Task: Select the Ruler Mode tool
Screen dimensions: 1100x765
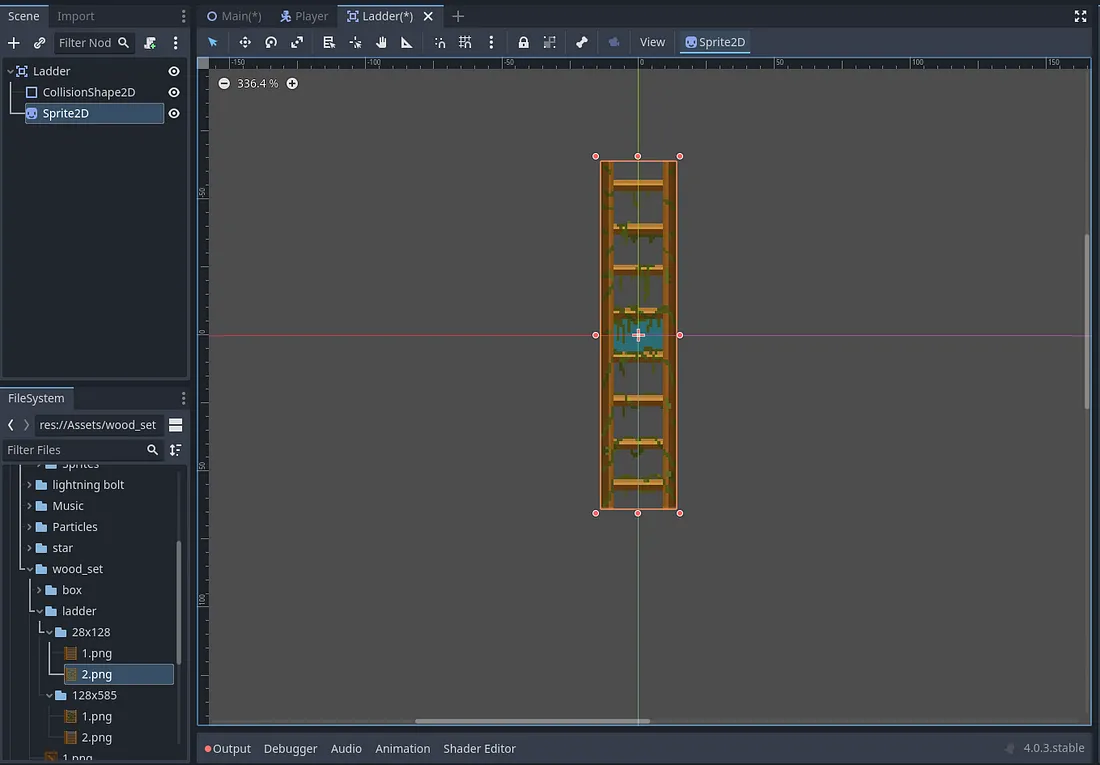Action: coord(407,42)
